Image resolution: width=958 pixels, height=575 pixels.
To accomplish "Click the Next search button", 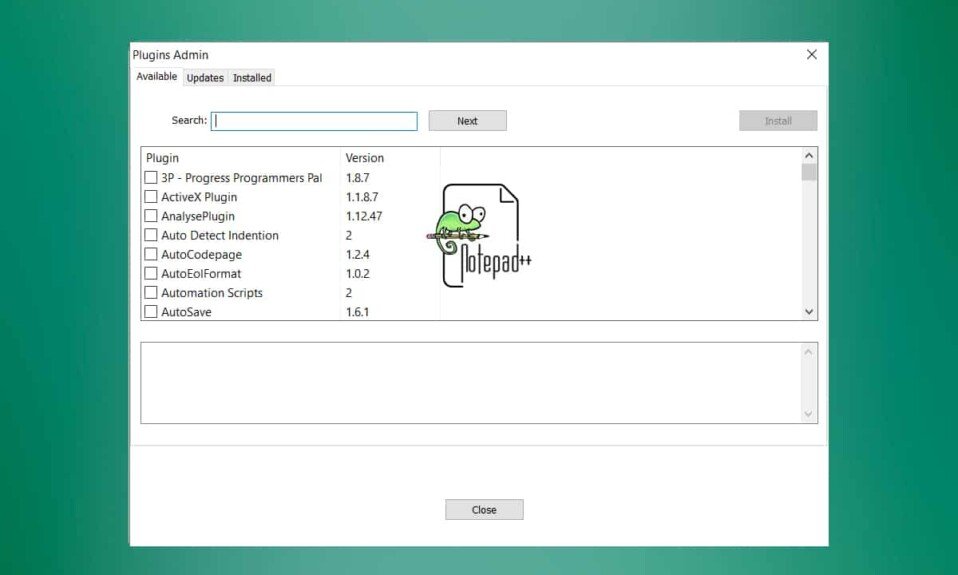I will point(467,120).
